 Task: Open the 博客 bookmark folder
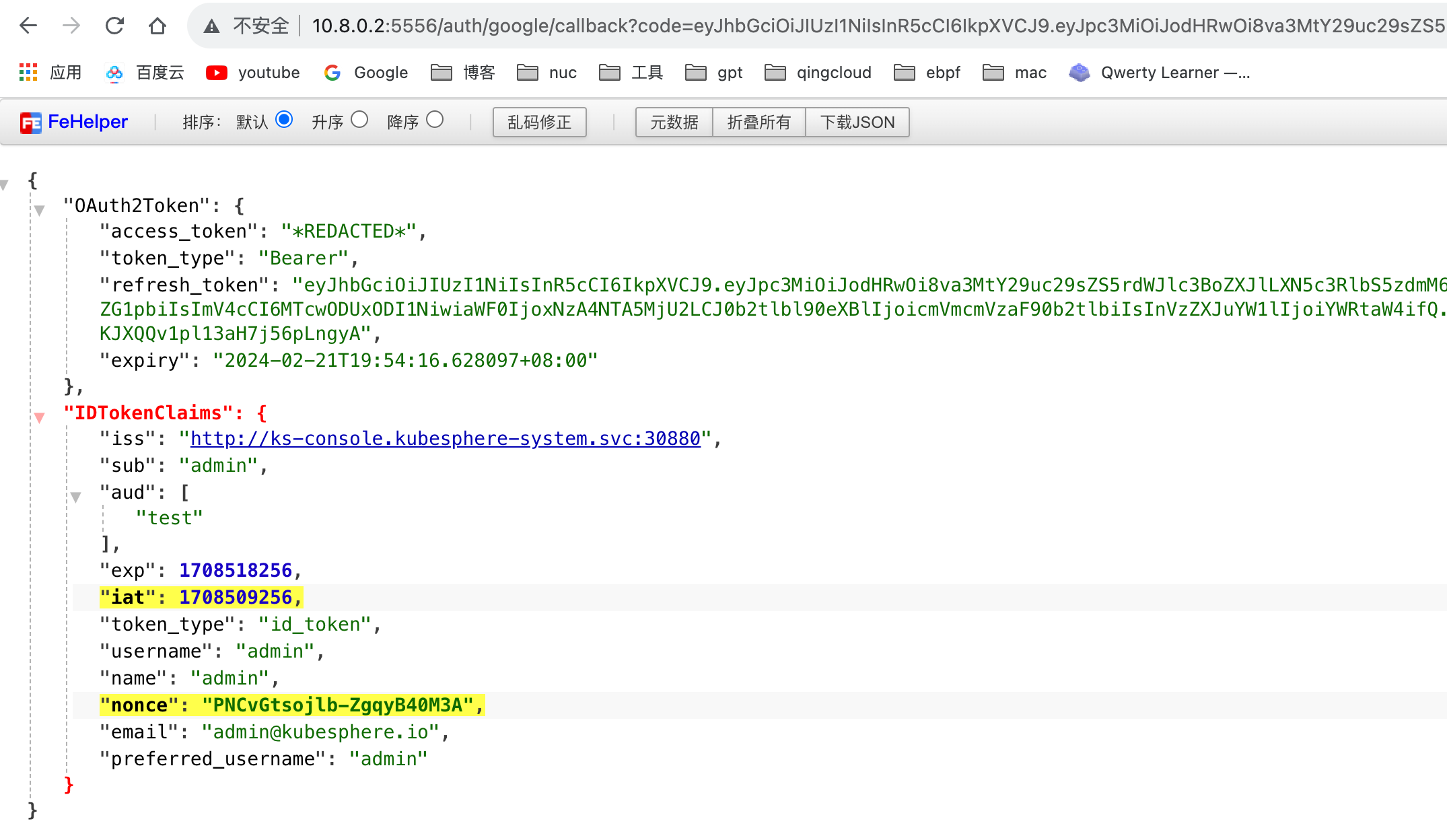pos(463,73)
